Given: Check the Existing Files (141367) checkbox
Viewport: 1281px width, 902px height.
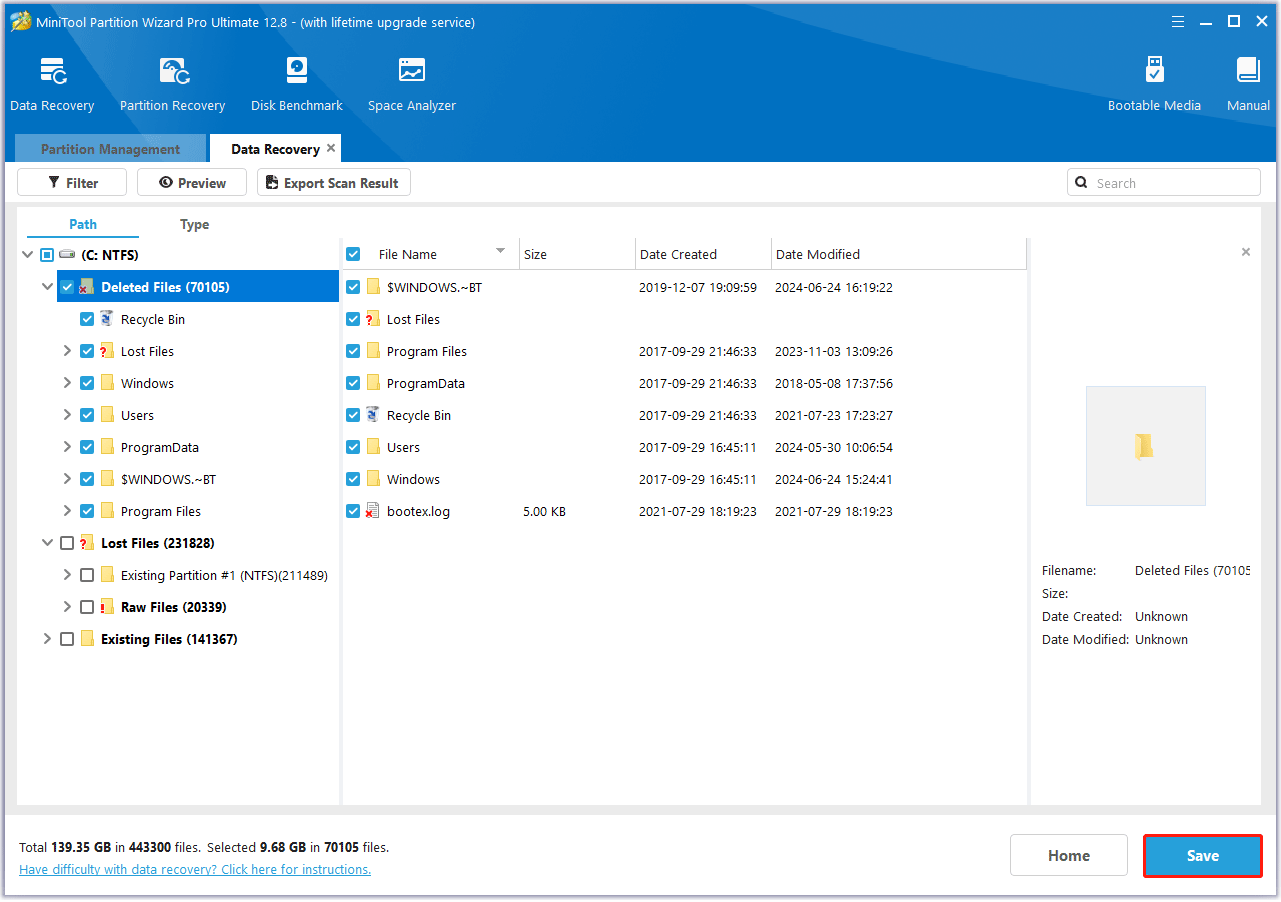Looking at the screenshot, I should pos(67,639).
